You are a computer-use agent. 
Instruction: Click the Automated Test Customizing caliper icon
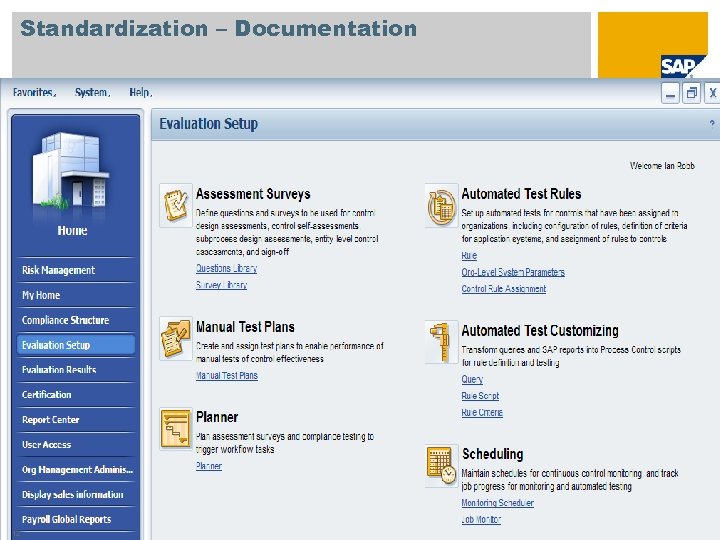tap(441, 342)
